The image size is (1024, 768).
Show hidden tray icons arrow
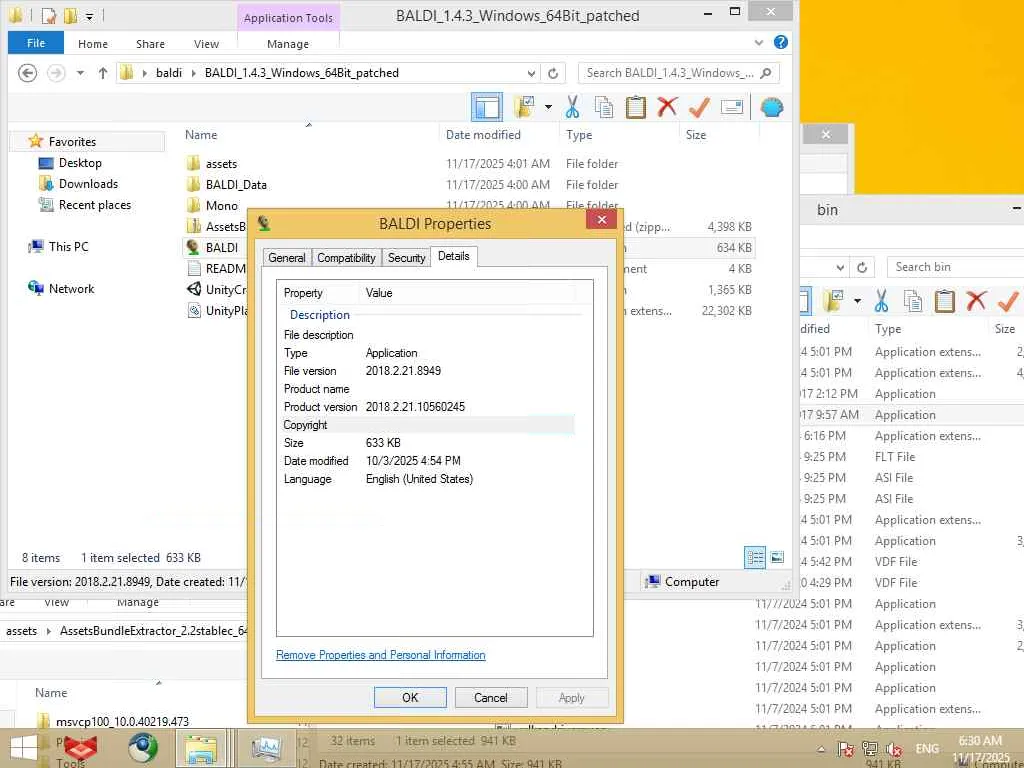[822, 749]
